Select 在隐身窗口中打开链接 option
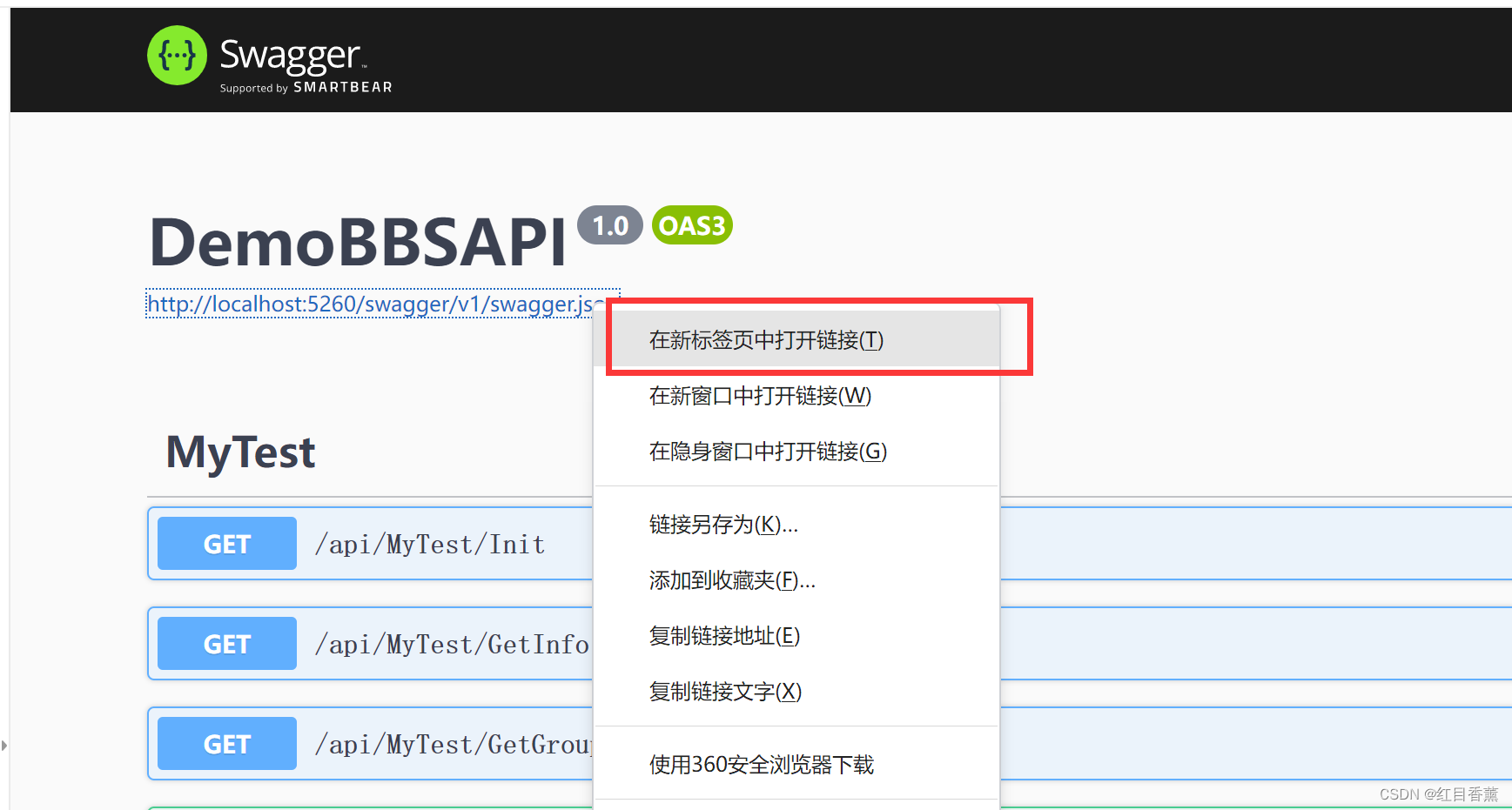The width and height of the screenshot is (1512, 810). click(767, 452)
